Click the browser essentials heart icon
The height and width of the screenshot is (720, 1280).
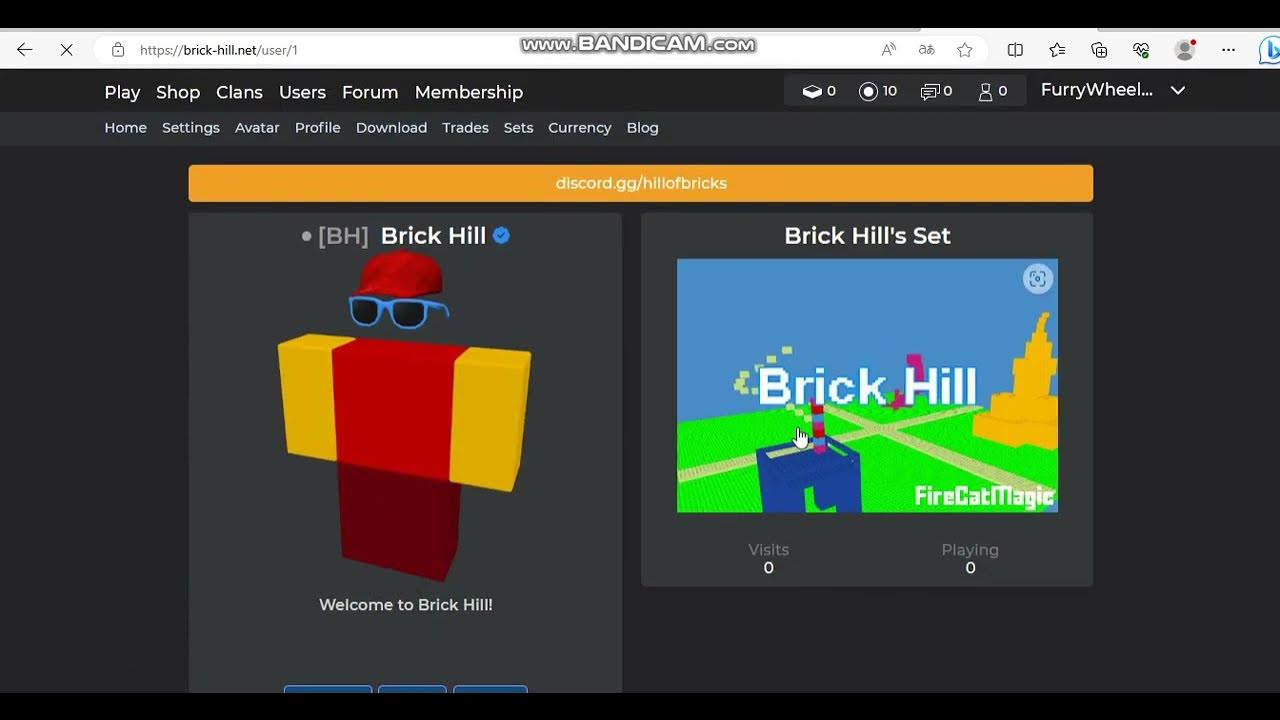(x=1141, y=50)
